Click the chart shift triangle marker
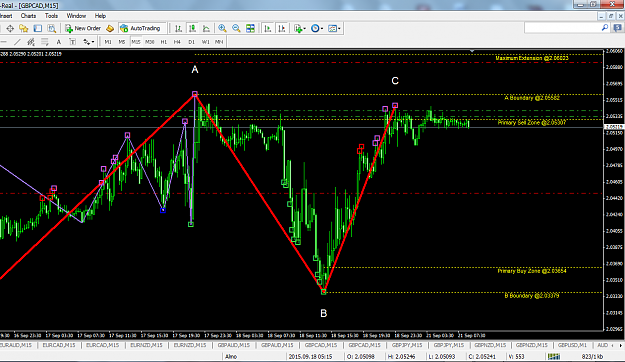625x362 pixels. coord(472,51)
